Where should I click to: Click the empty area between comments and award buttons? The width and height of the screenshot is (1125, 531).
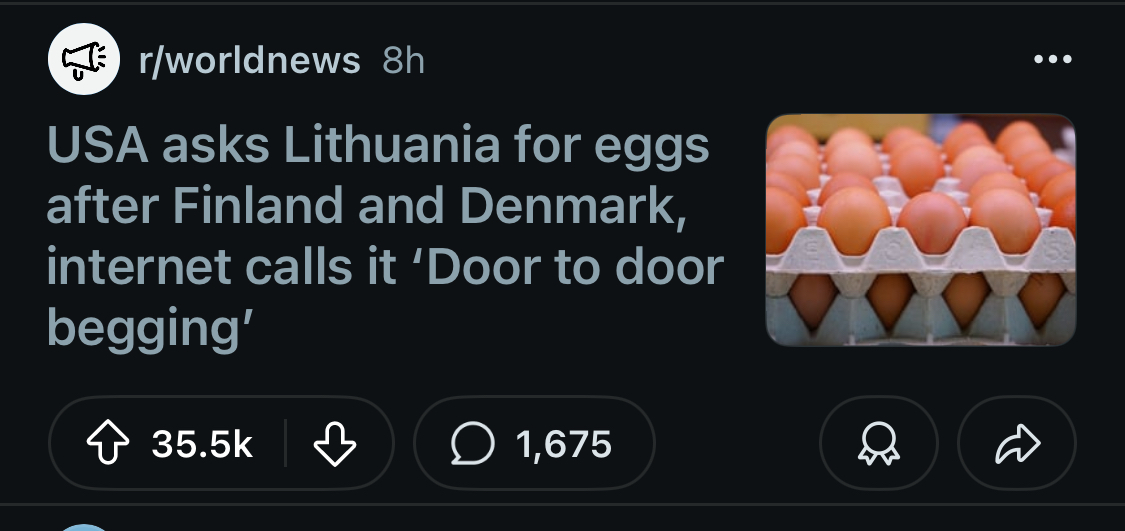pyautogui.click(x=737, y=443)
